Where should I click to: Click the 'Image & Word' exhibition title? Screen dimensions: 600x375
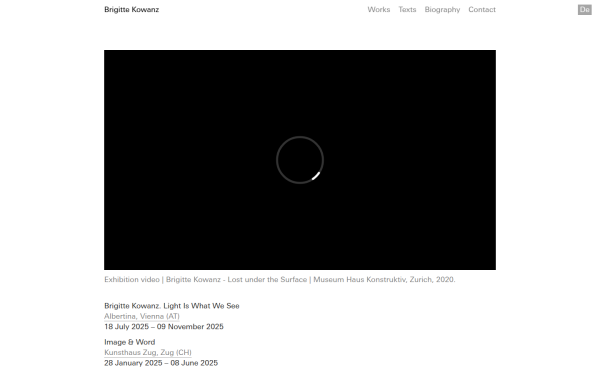pyautogui.click(x=129, y=342)
